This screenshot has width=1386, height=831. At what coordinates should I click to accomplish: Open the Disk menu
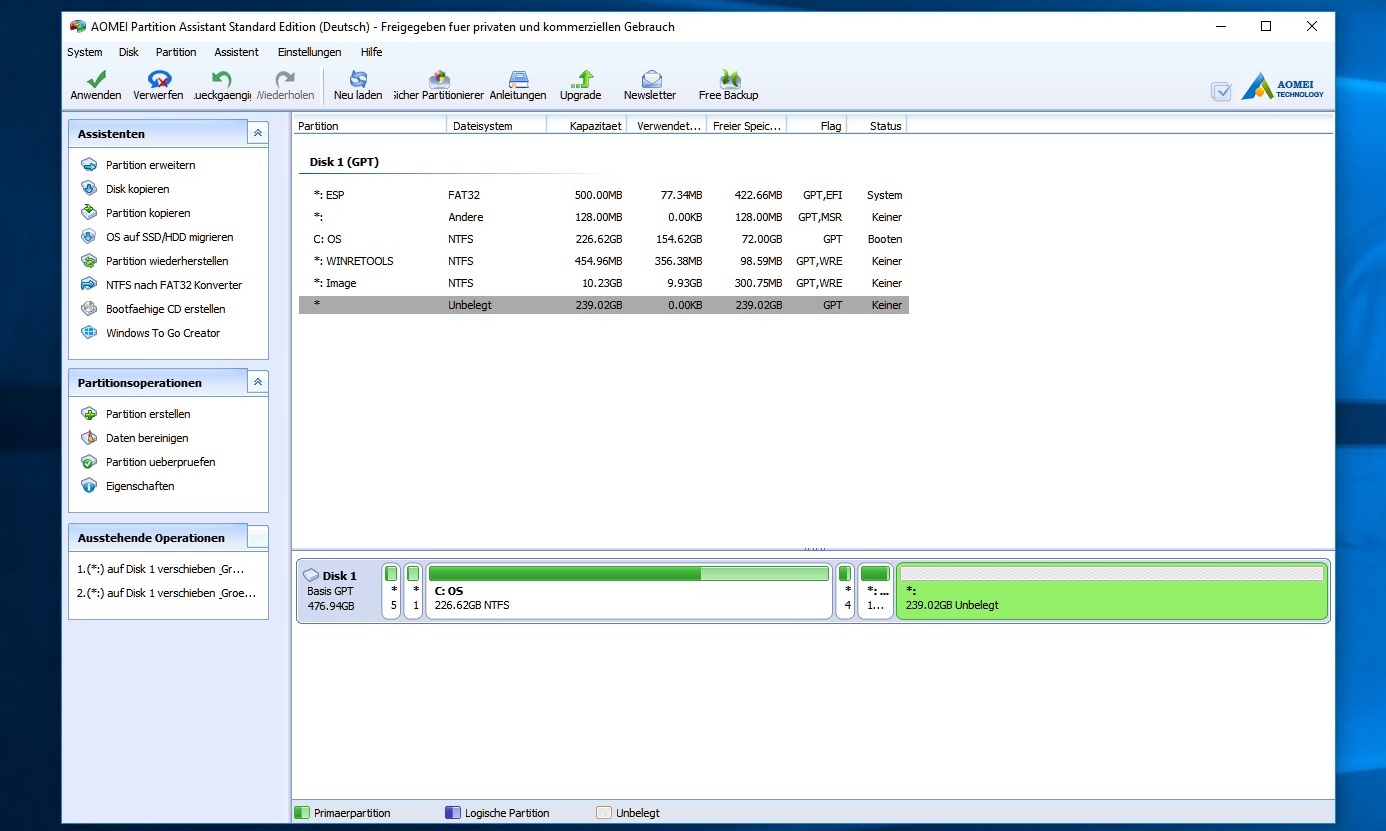(x=129, y=52)
